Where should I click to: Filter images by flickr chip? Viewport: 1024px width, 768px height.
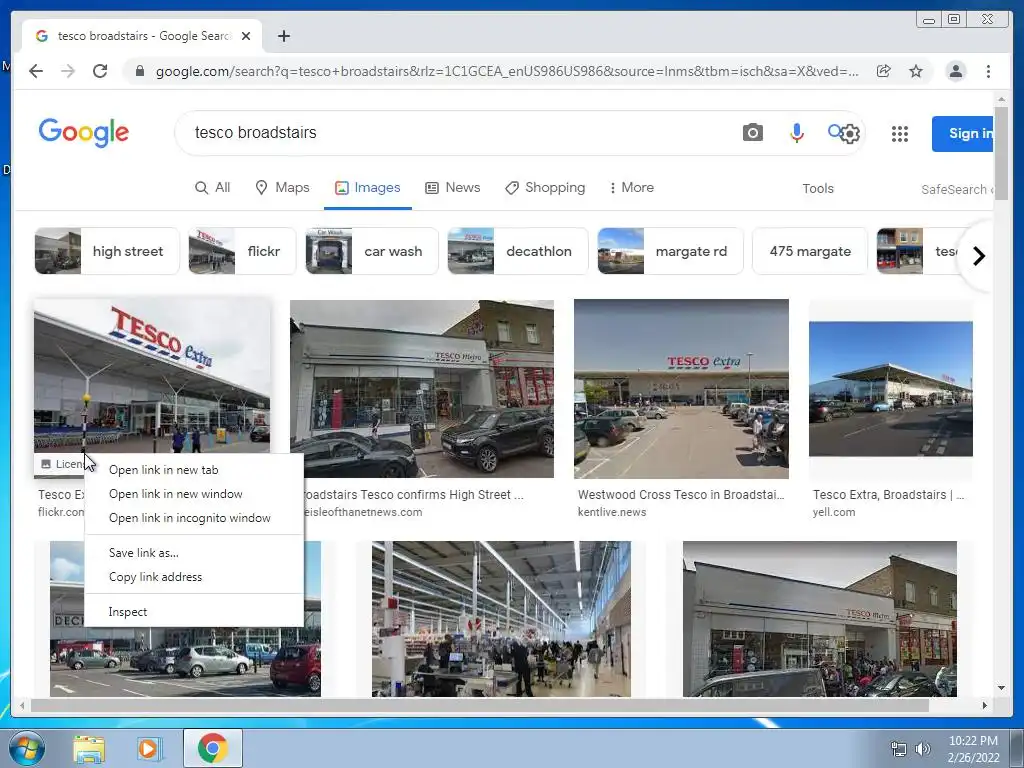(x=242, y=251)
